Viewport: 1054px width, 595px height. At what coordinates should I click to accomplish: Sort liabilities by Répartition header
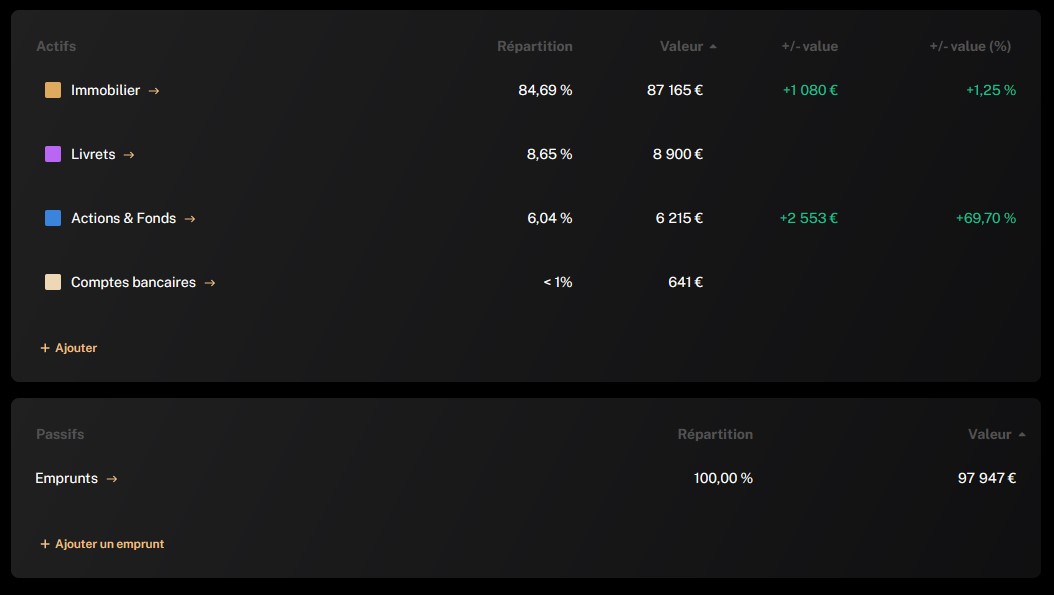tap(715, 434)
